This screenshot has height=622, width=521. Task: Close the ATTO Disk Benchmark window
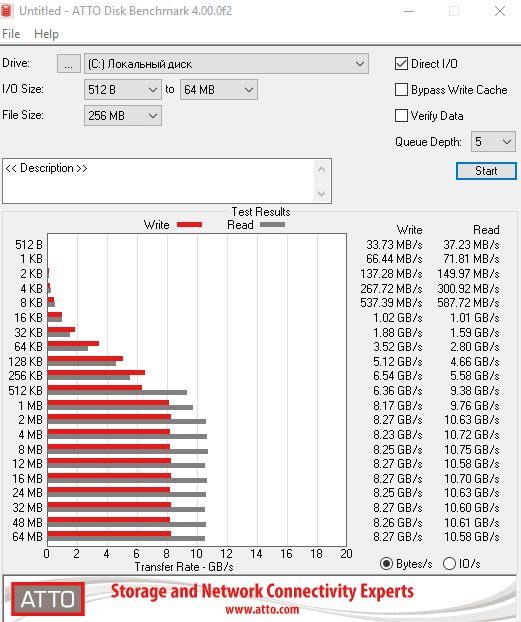[x=500, y=11]
